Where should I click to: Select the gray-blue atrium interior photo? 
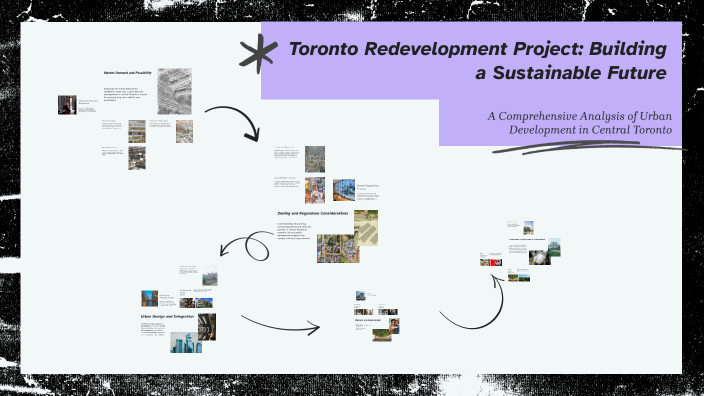tap(315, 159)
